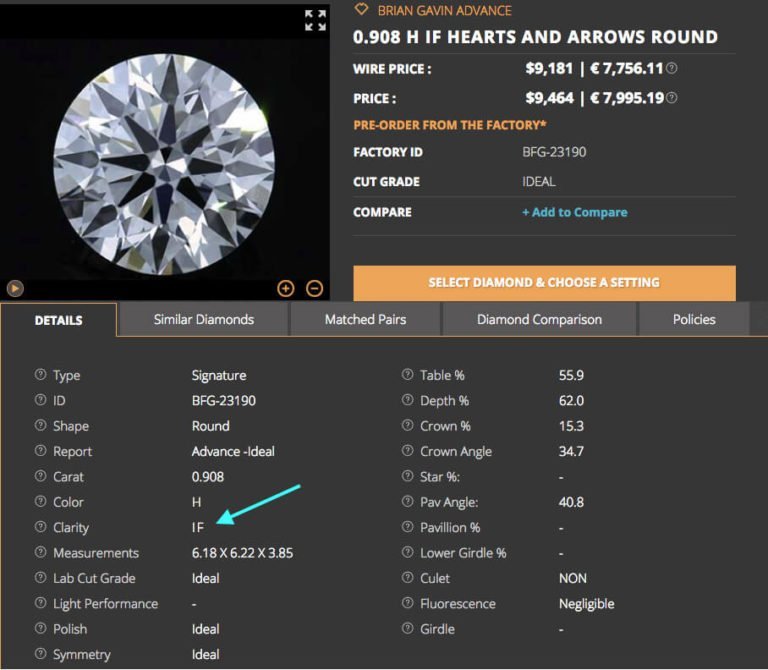Click help icon beside Symmetry
The height and width of the screenshot is (670, 768).
point(41,654)
